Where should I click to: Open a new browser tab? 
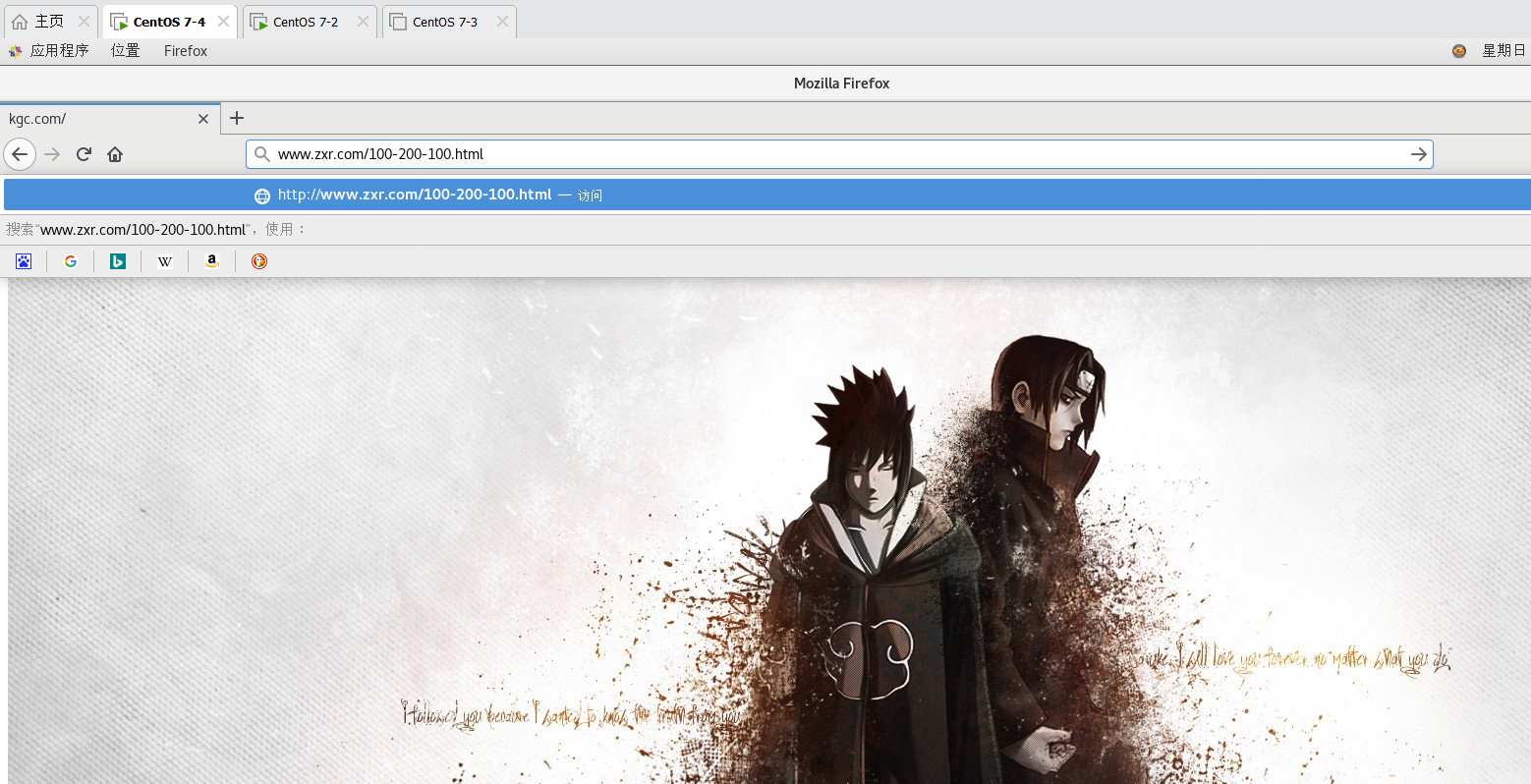click(x=236, y=118)
